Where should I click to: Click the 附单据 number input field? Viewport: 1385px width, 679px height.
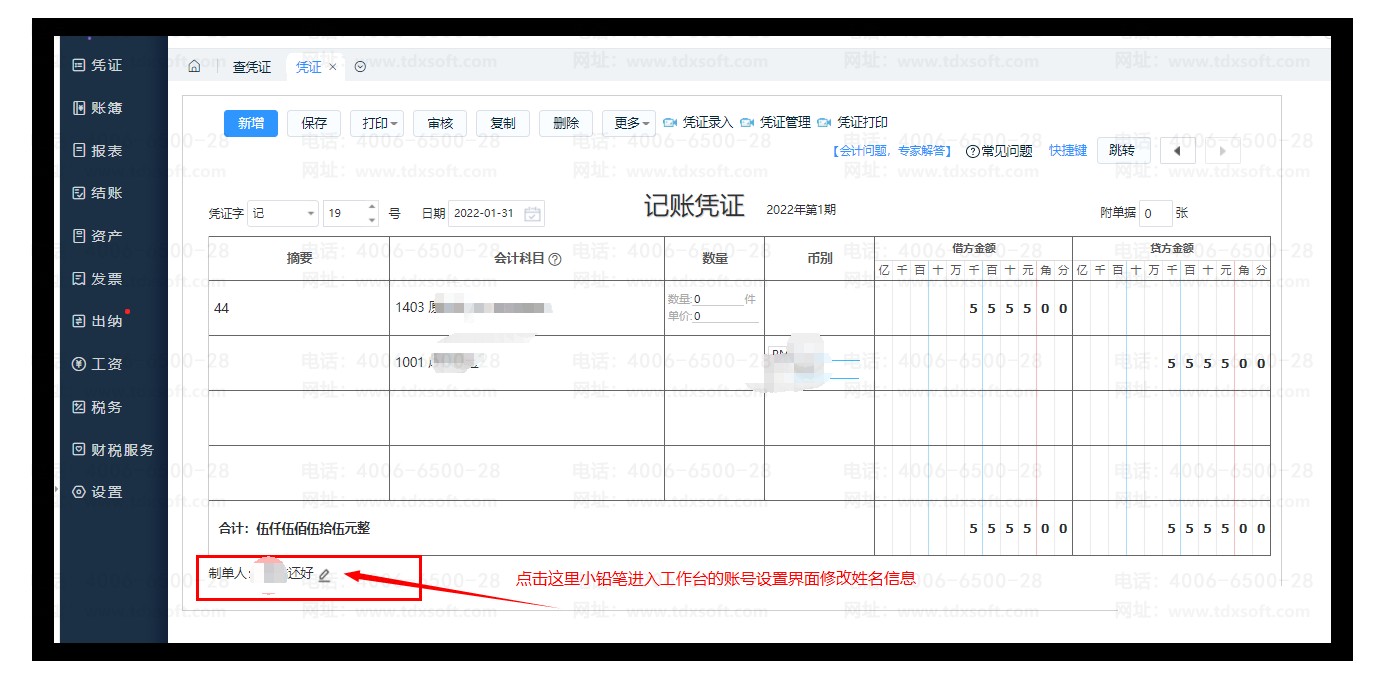(1155, 213)
